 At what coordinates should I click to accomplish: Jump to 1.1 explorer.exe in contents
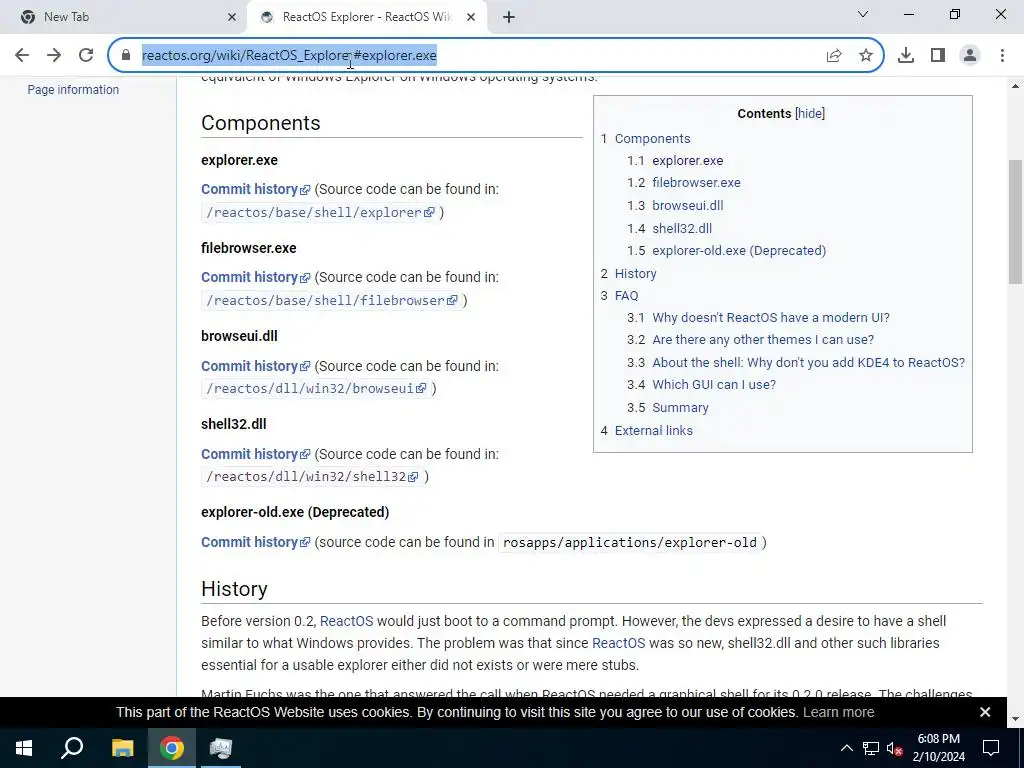click(x=675, y=161)
